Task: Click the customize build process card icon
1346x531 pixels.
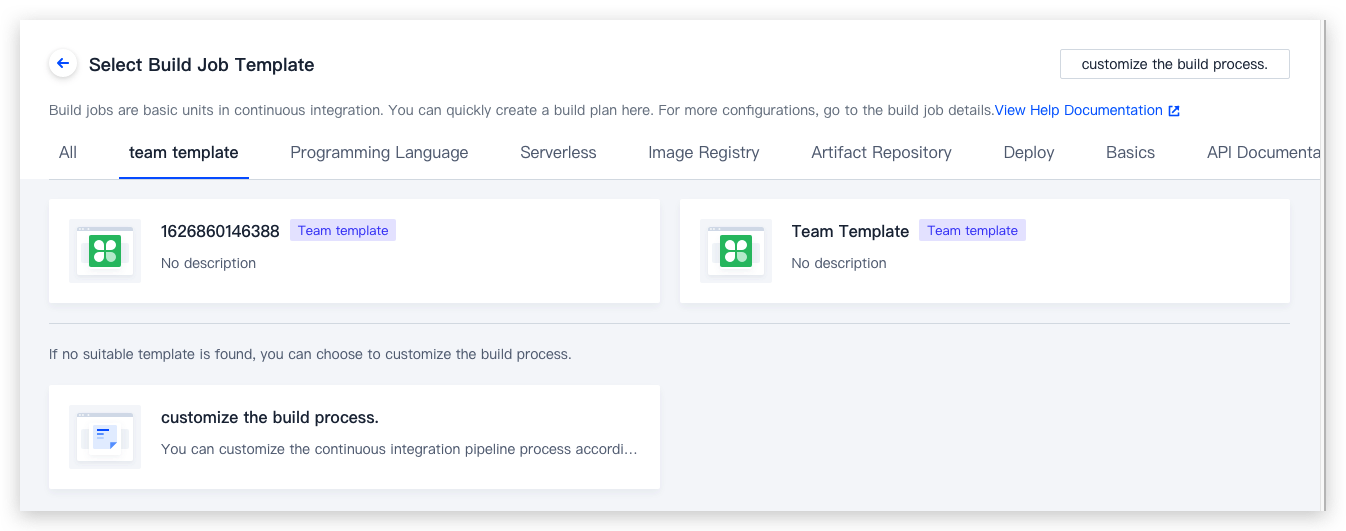Action: tap(105, 437)
